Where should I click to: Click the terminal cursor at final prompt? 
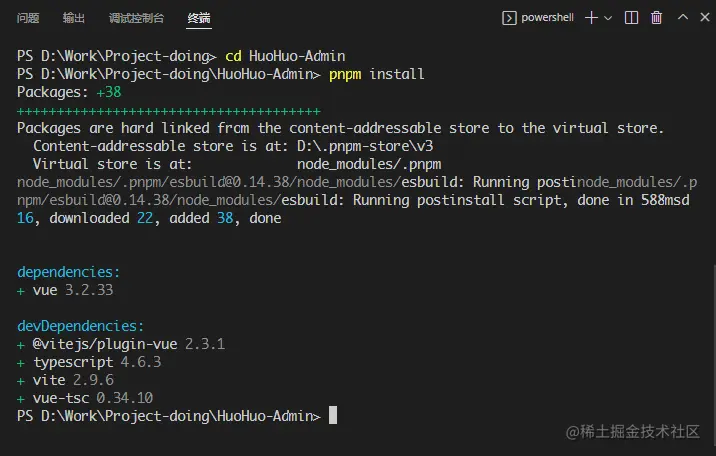[x=333, y=415]
